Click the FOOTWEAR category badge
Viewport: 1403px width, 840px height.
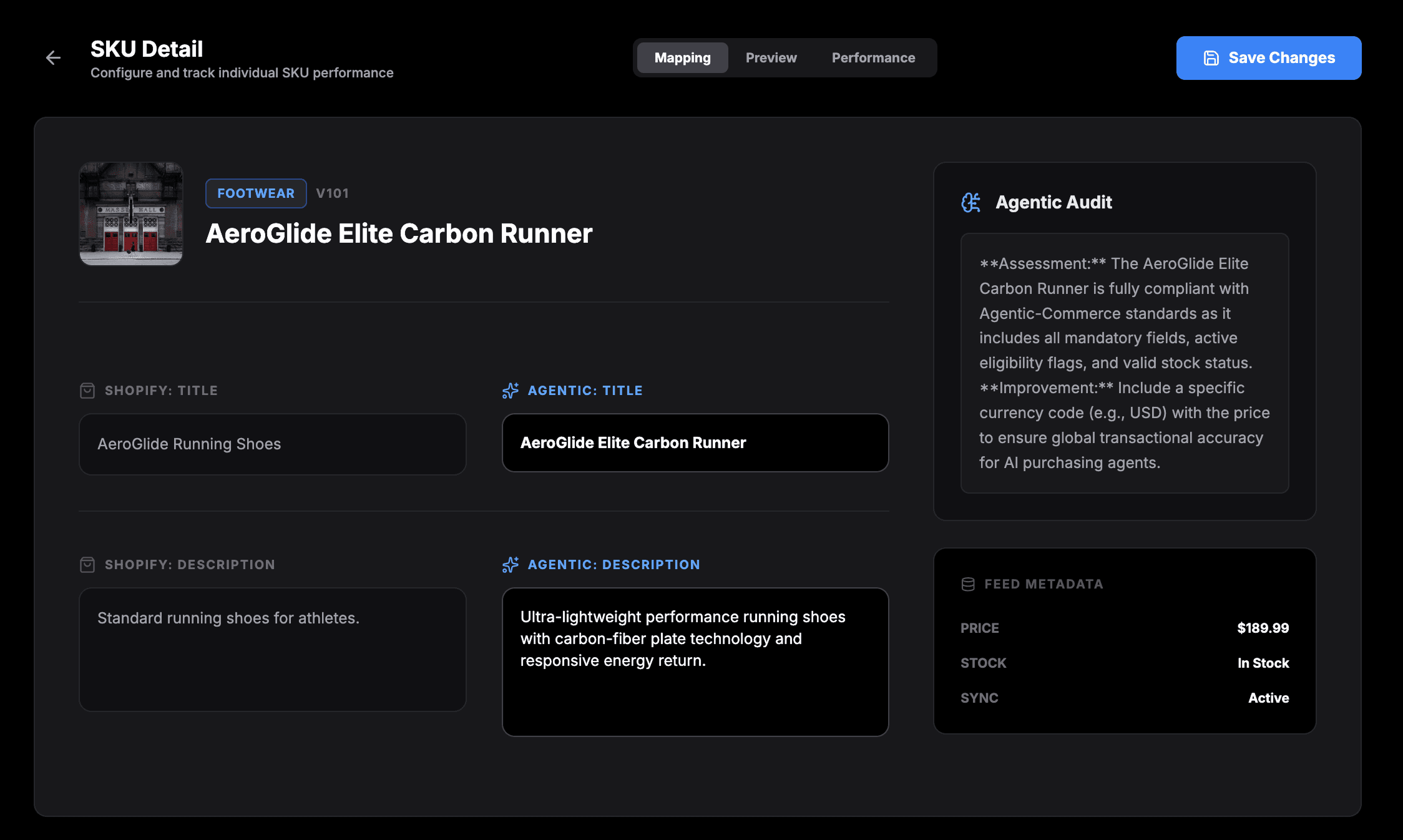pyautogui.click(x=256, y=193)
